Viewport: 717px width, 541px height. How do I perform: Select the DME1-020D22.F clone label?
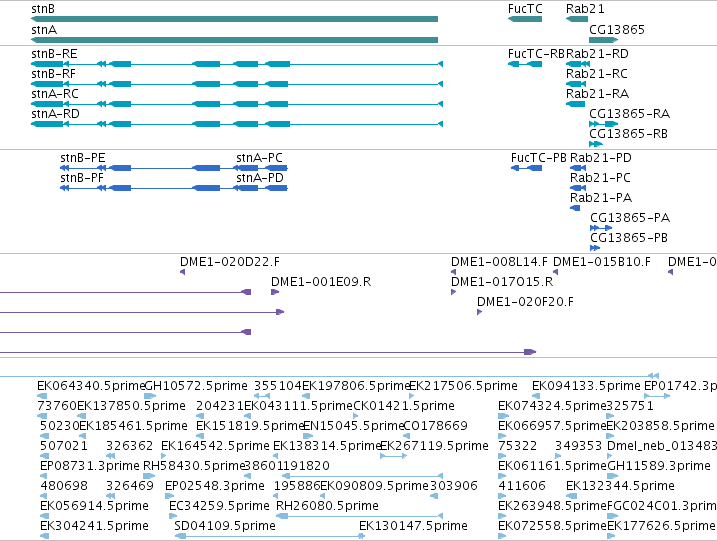click(x=230, y=262)
